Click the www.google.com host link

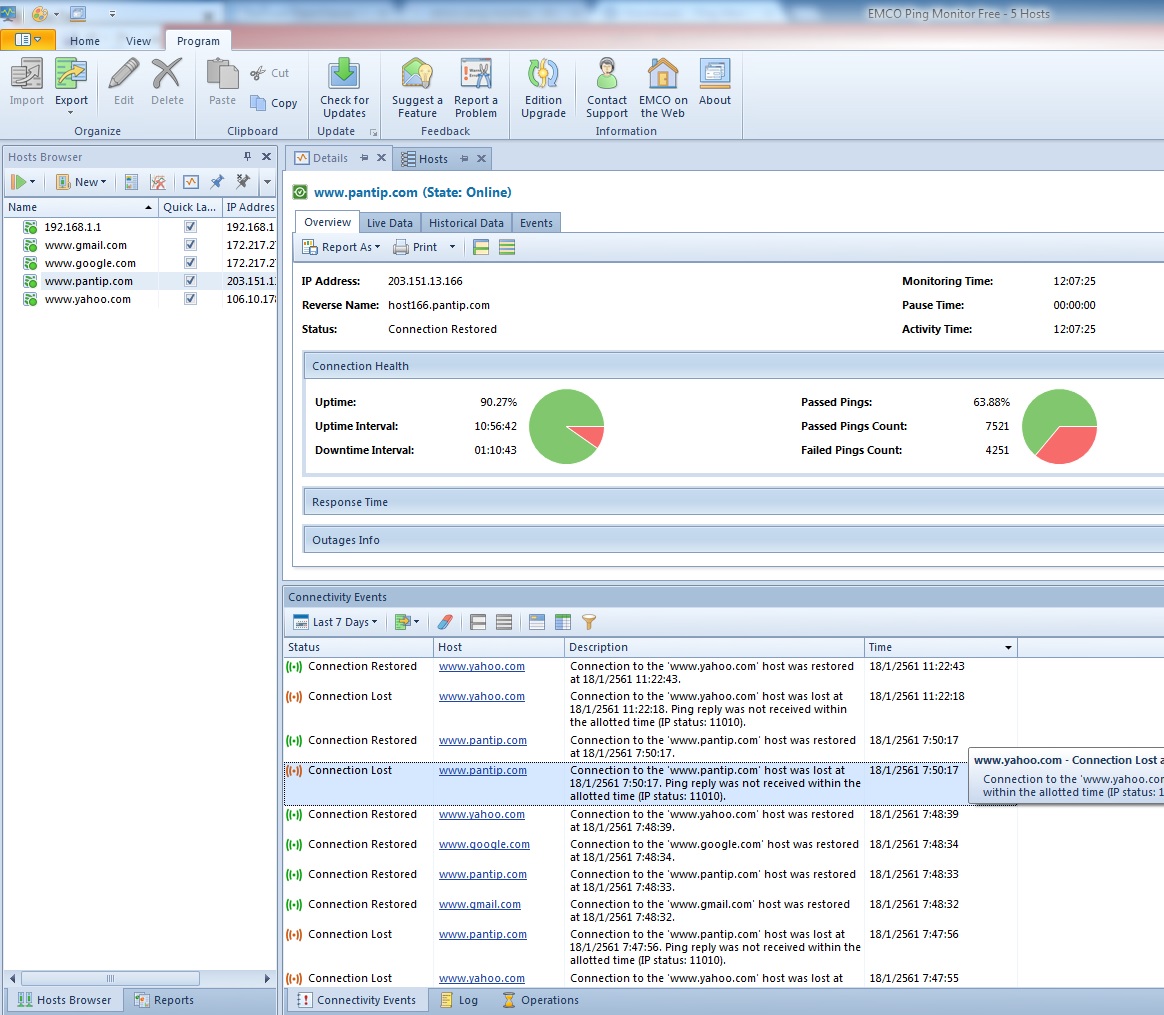[x=484, y=844]
